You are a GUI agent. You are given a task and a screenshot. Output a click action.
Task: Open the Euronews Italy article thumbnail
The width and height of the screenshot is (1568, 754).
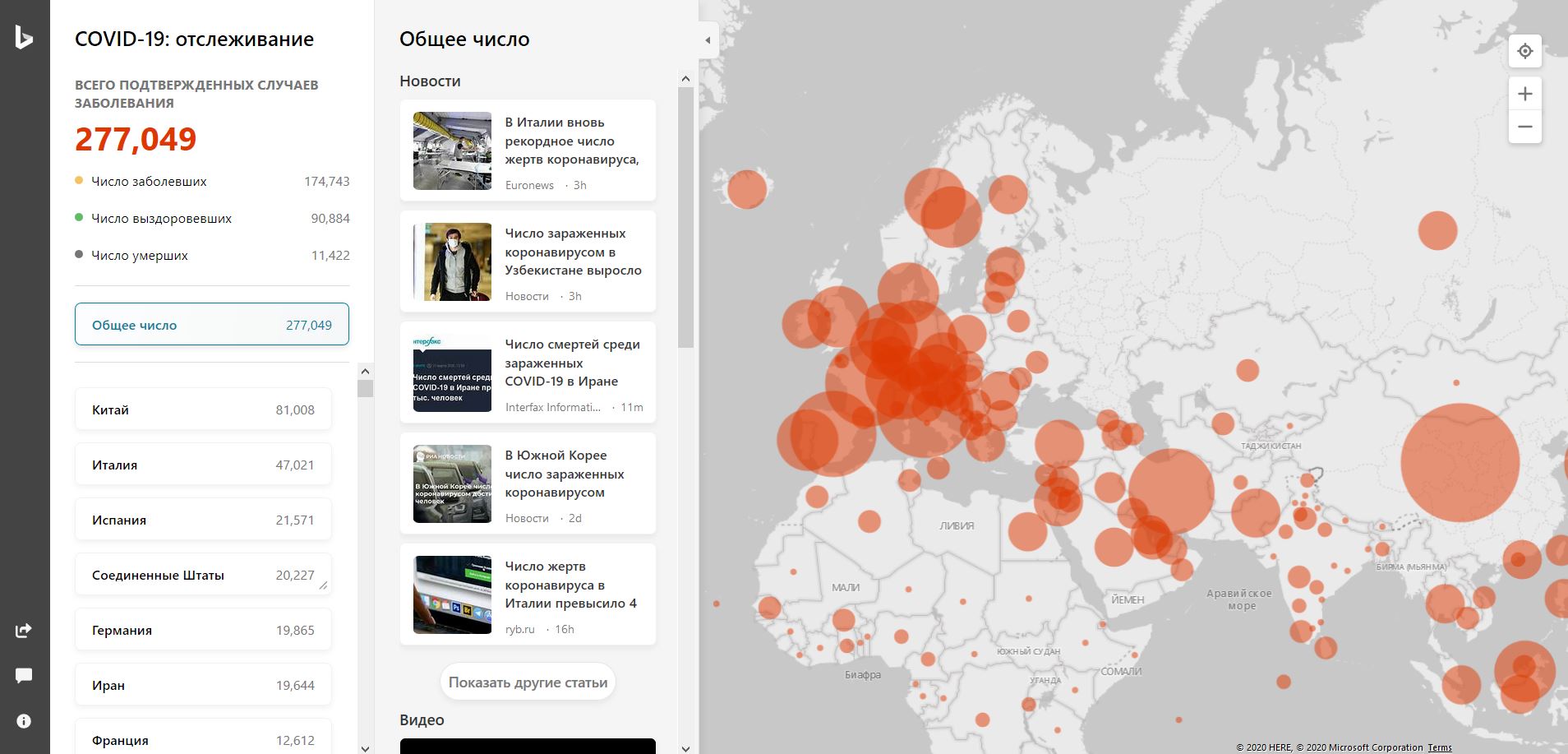click(452, 151)
